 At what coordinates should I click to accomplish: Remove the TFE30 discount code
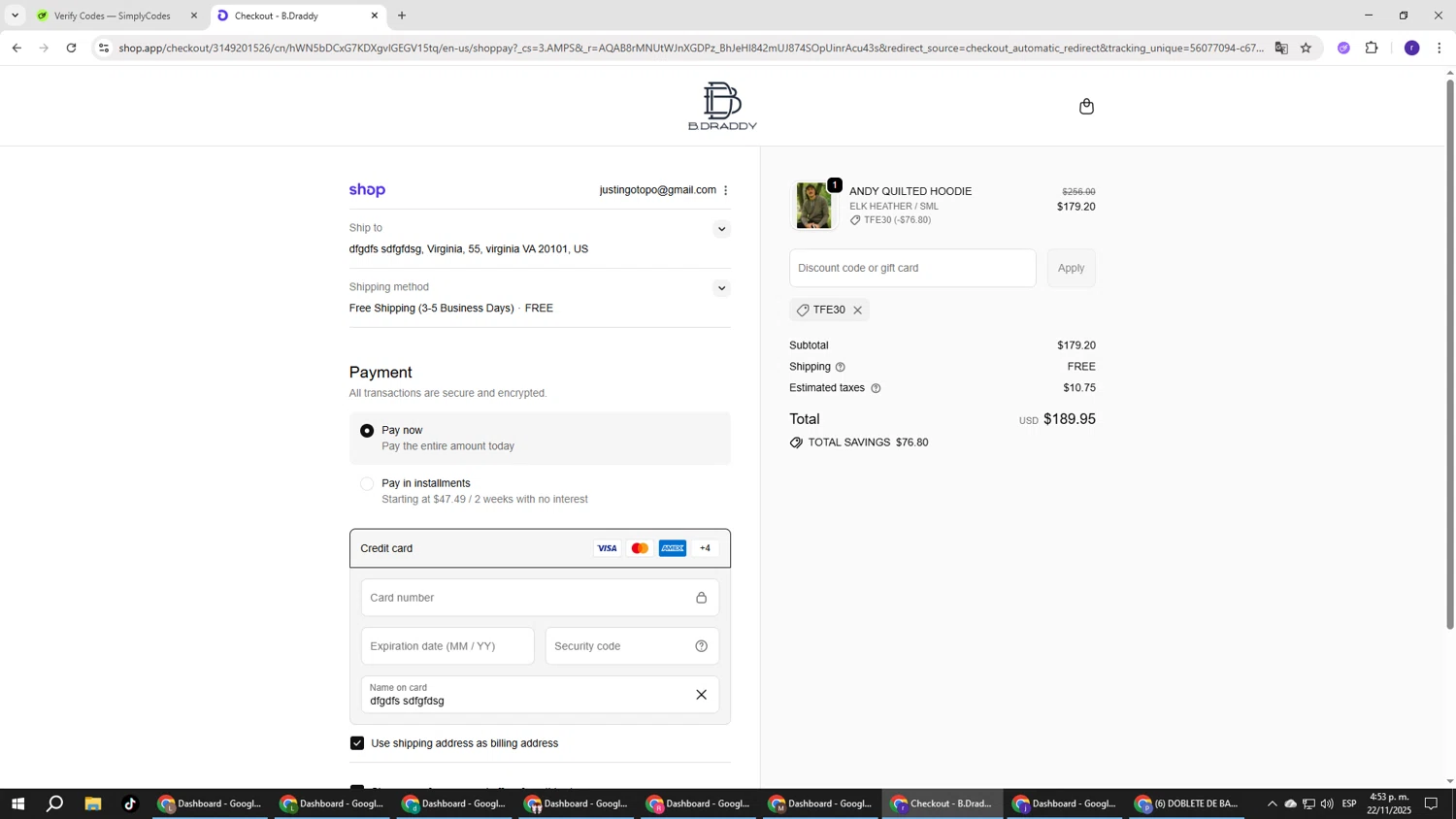point(857,311)
